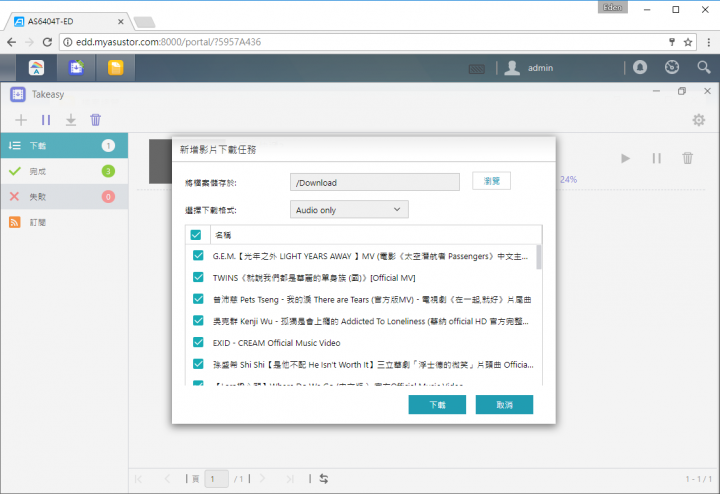This screenshot has height=494, width=720.
Task: Open a new browser tab
Action: click(145, 22)
